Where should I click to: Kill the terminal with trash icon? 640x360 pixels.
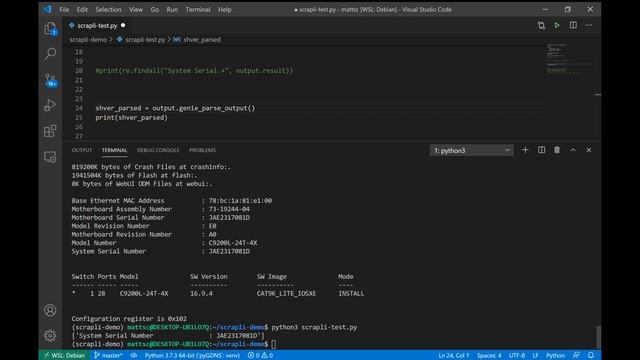557,150
